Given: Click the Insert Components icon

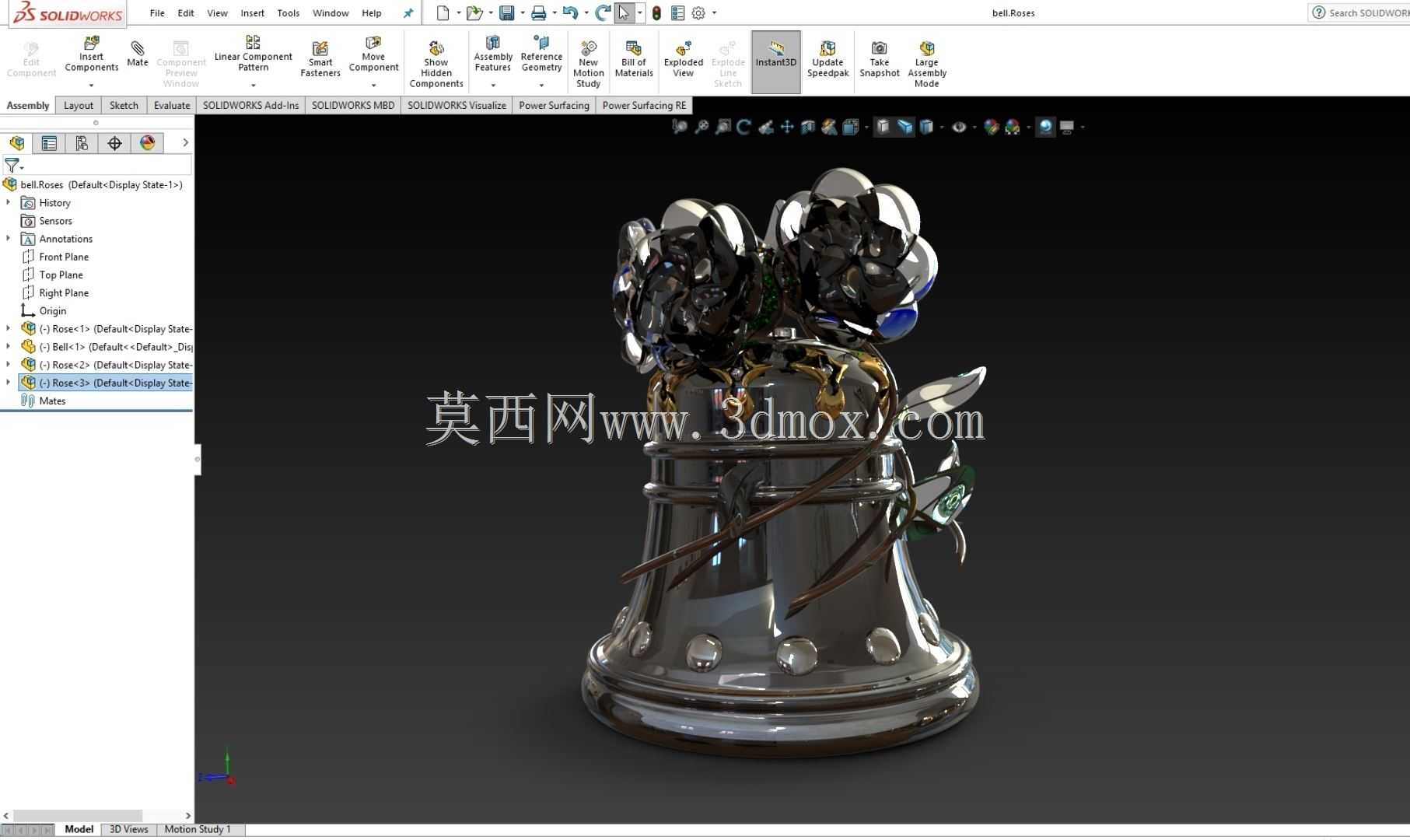Looking at the screenshot, I should click(x=91, y=43).
